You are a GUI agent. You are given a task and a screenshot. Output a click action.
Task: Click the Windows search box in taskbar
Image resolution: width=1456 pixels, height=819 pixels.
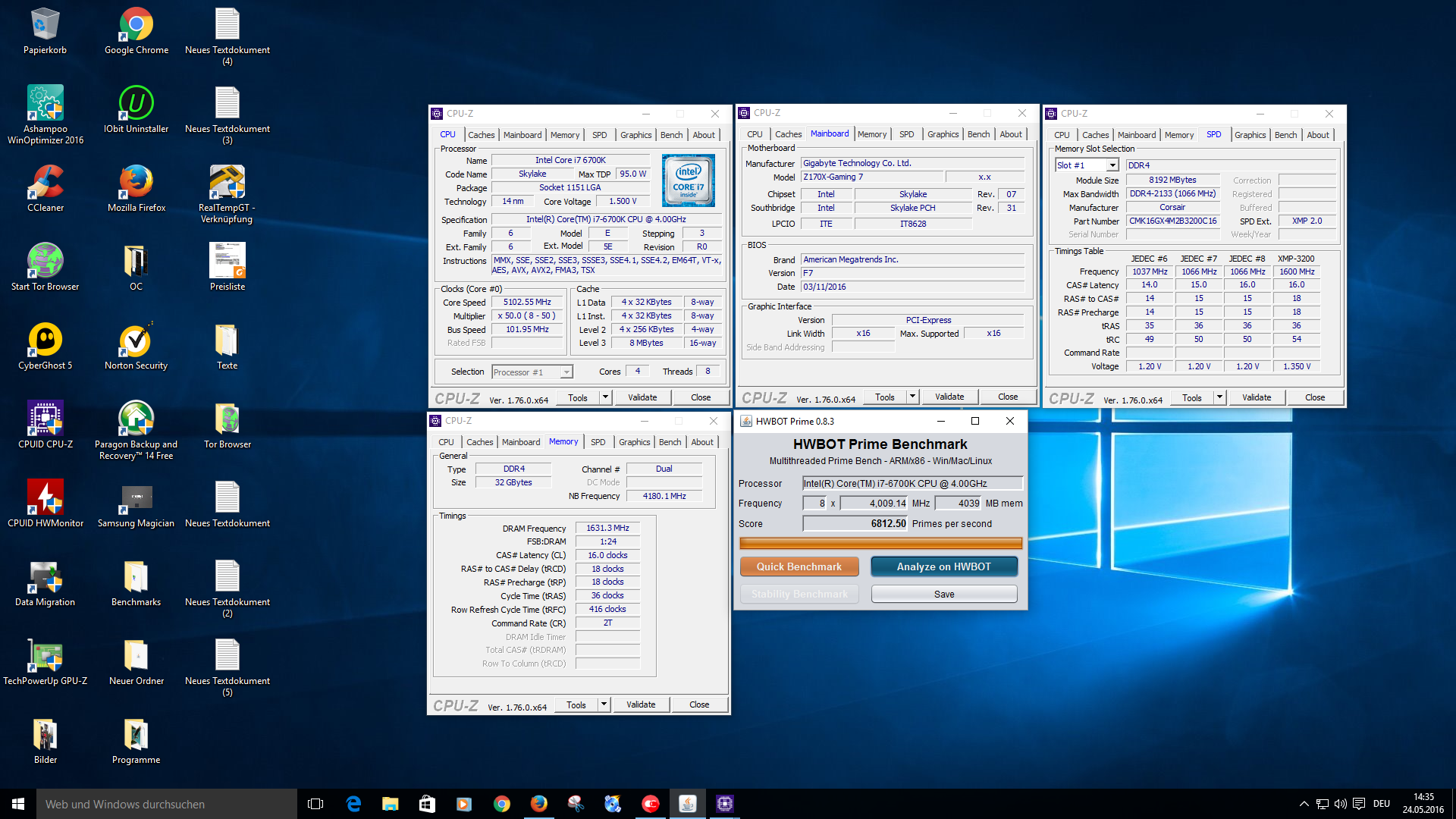click(167, 804)
